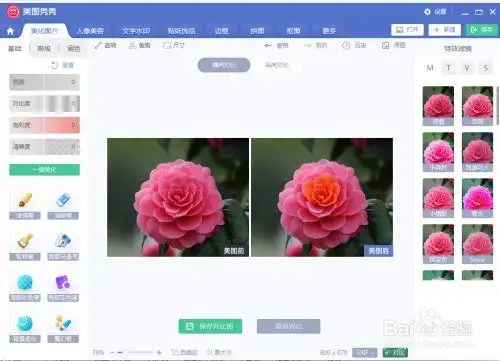Switch to the 高级 adjustment subtab
500x361 pixels.
click(x=44, y=49)
